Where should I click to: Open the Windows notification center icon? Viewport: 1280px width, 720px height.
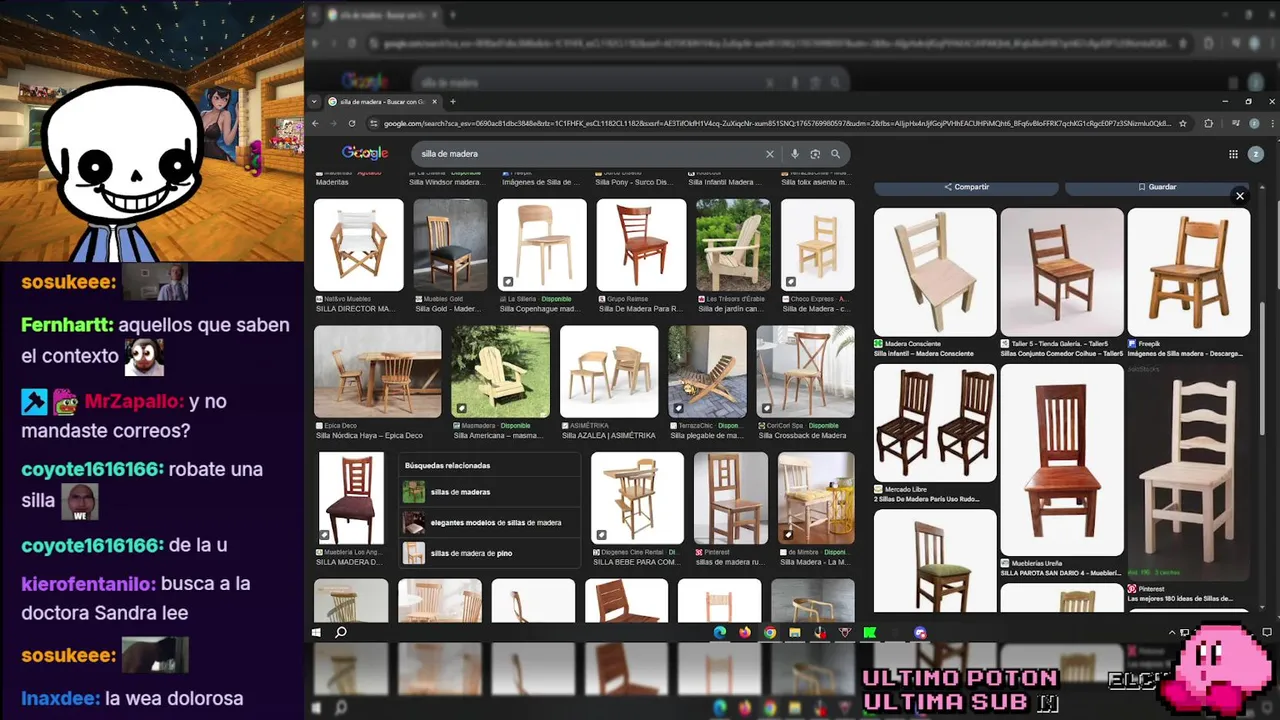click(1267, 632)
